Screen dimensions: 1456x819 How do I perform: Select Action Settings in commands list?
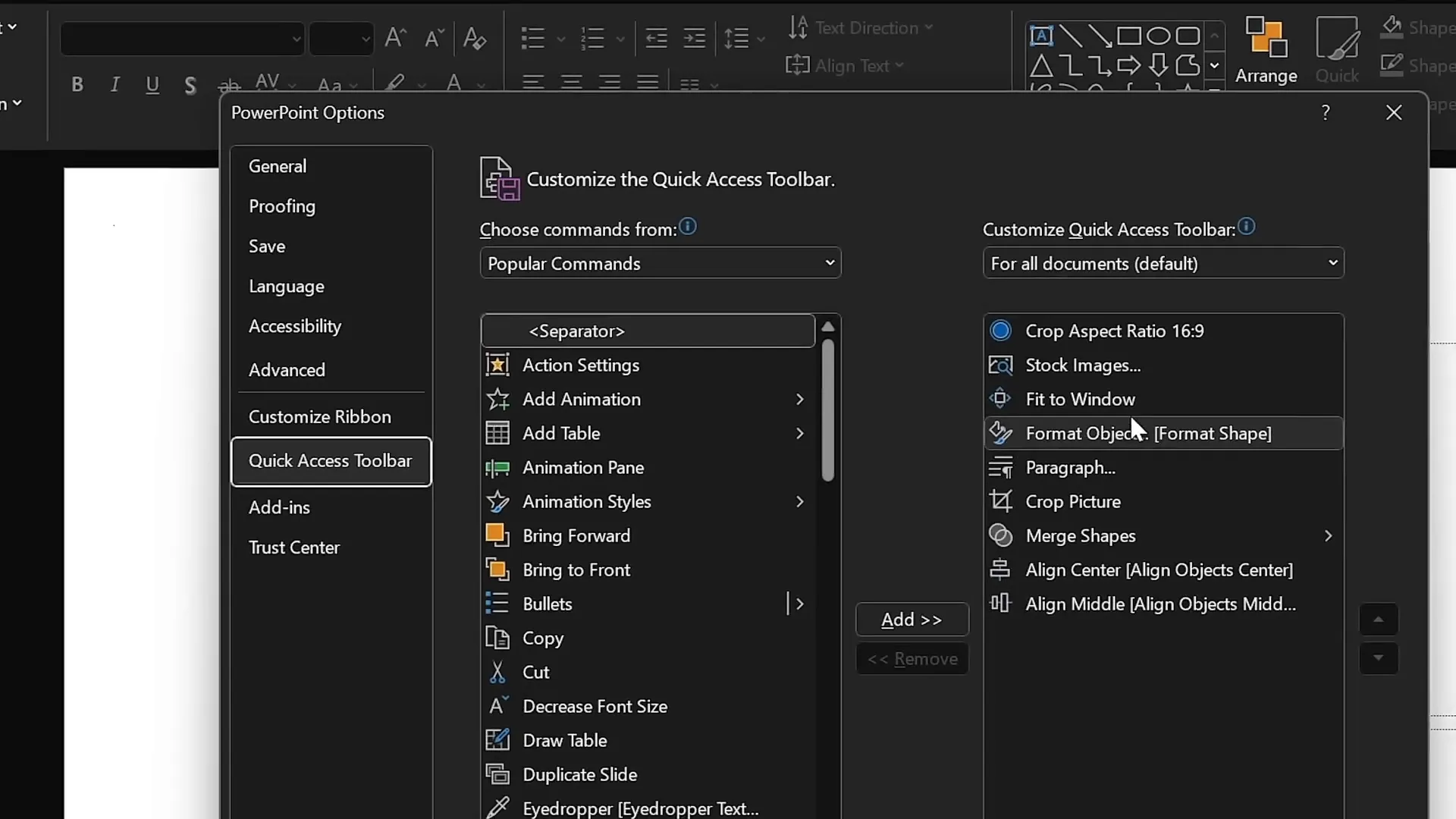click(648, 365)
